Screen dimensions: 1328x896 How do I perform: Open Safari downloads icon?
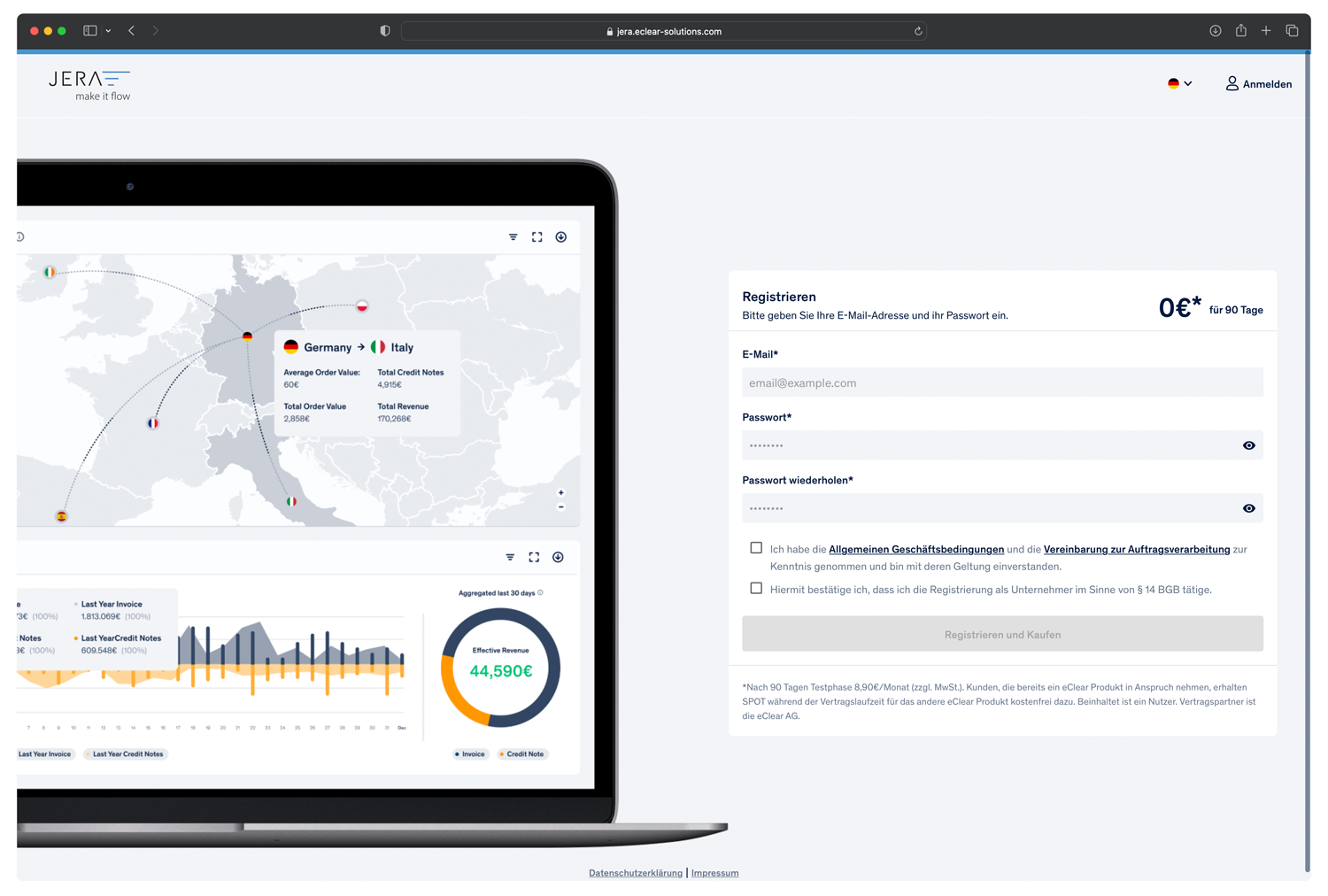(x=1216, y=31)
